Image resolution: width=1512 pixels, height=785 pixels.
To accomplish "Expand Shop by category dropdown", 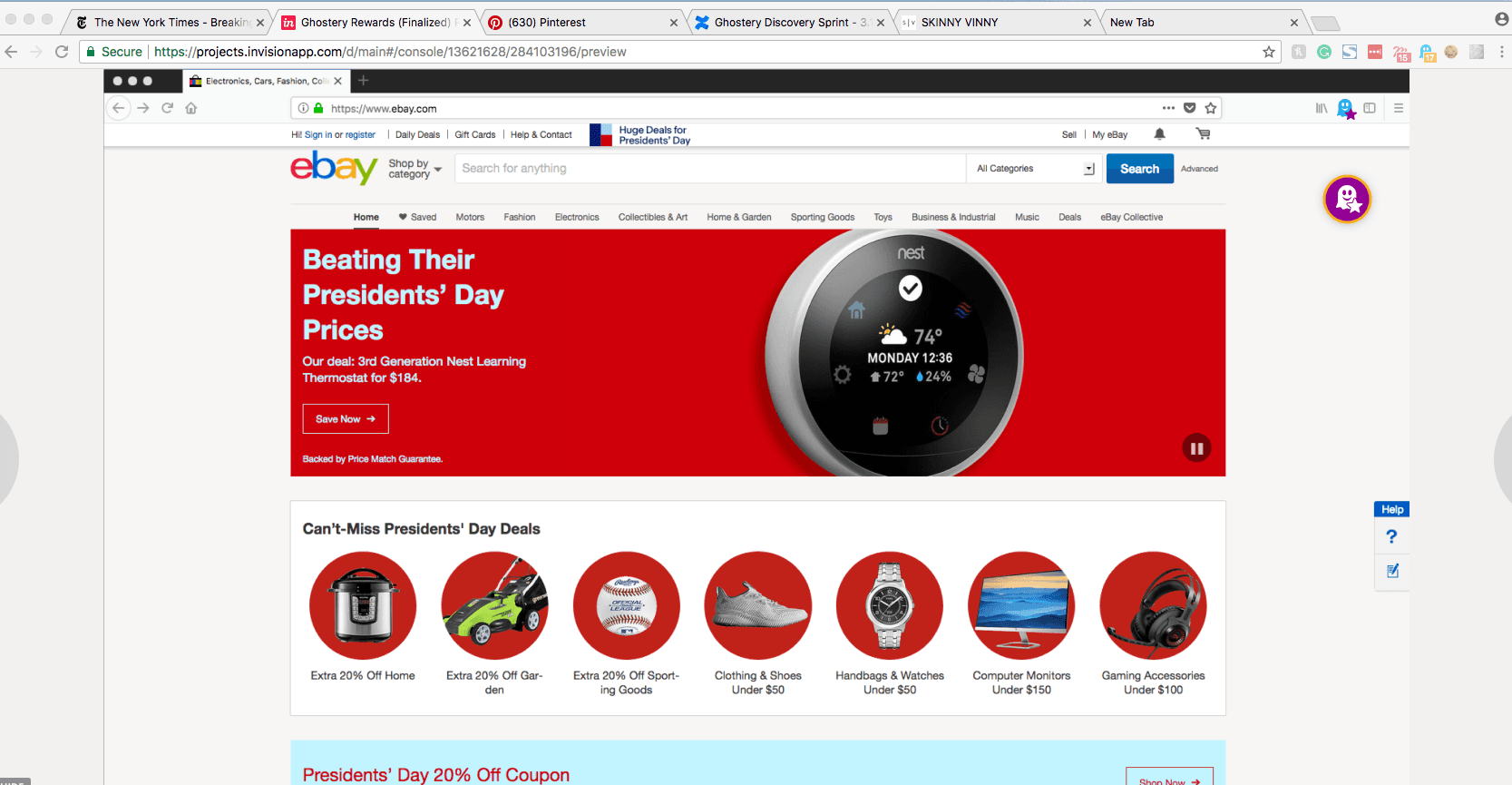I will coord(415,169).
